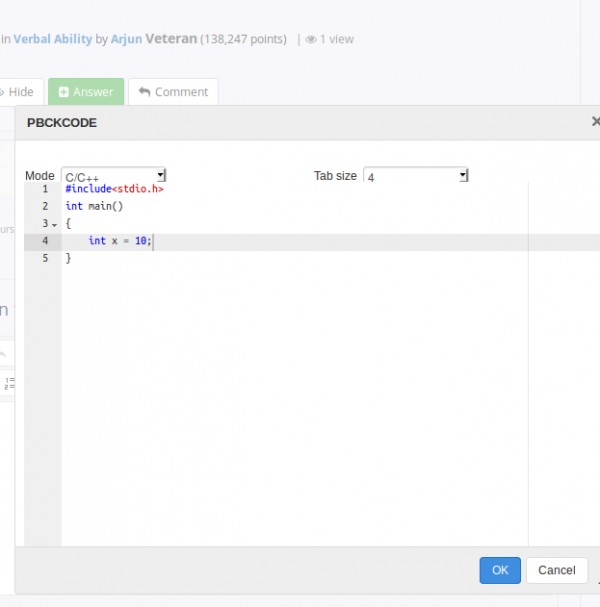Screen dimensions: 600x607
Task: Click the Answer button
Action: 86,92
